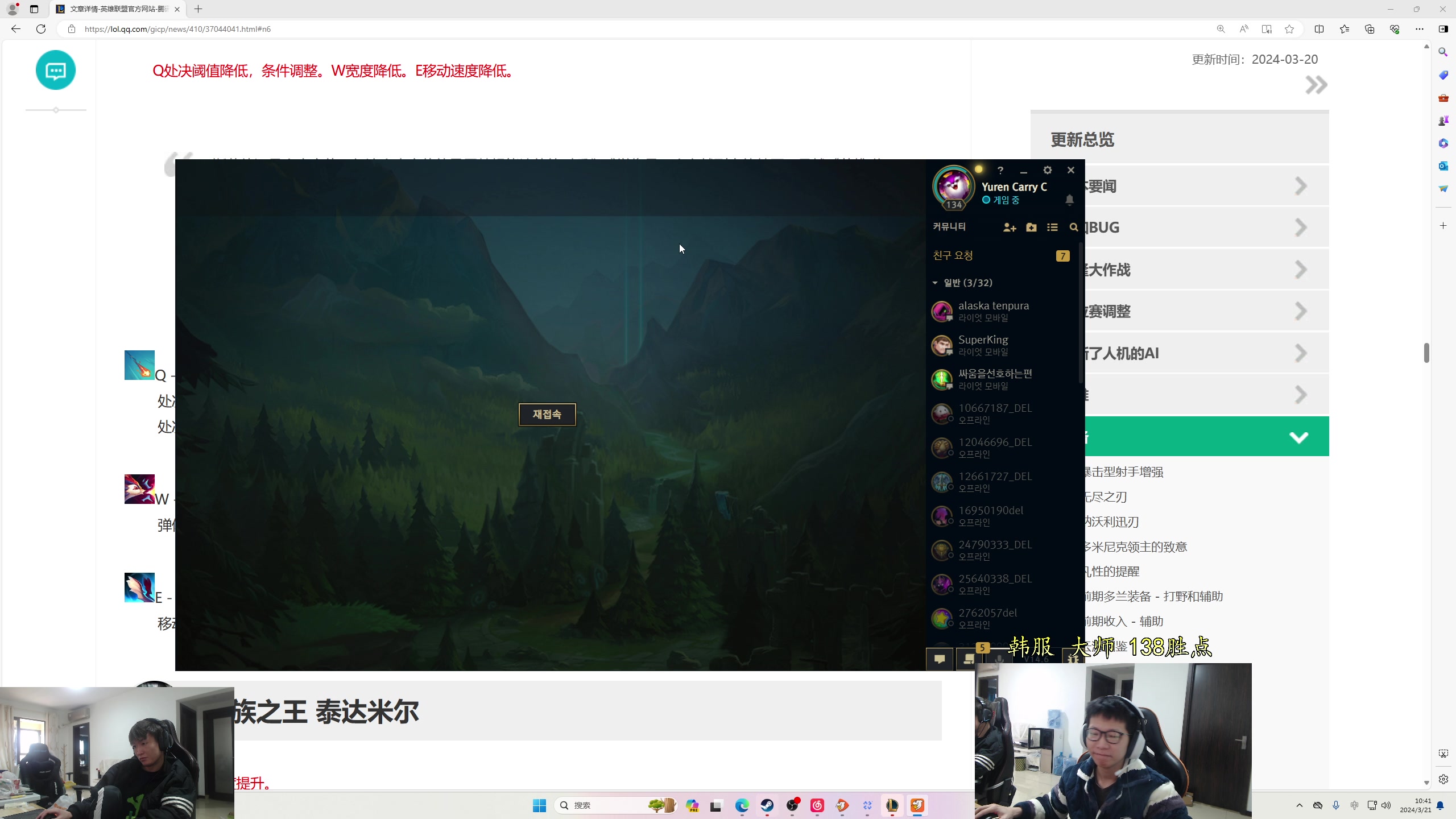Open Edge browser essentials heart icon
1456x819 pixels.
(1395, 29)
